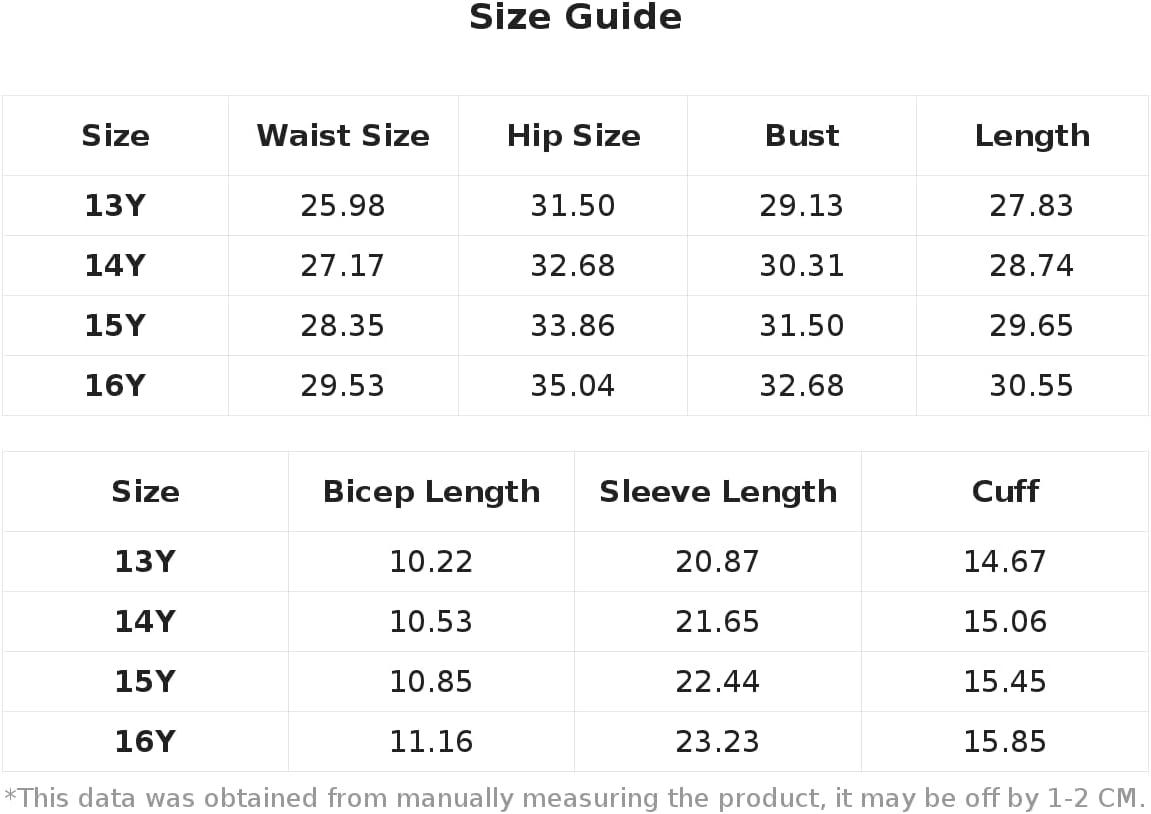This screenshot has width=1151, height=814.
Task: Select the 13Y row in the first table
Action: [x=575, y=206]
